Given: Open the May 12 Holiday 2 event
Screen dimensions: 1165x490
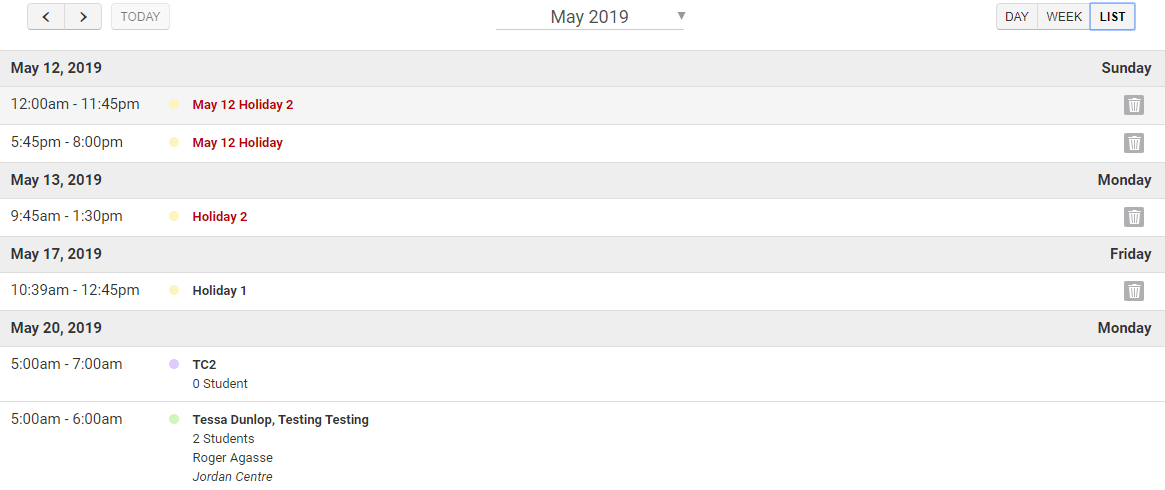Looking at the screenshot, I should click(243, 105).
